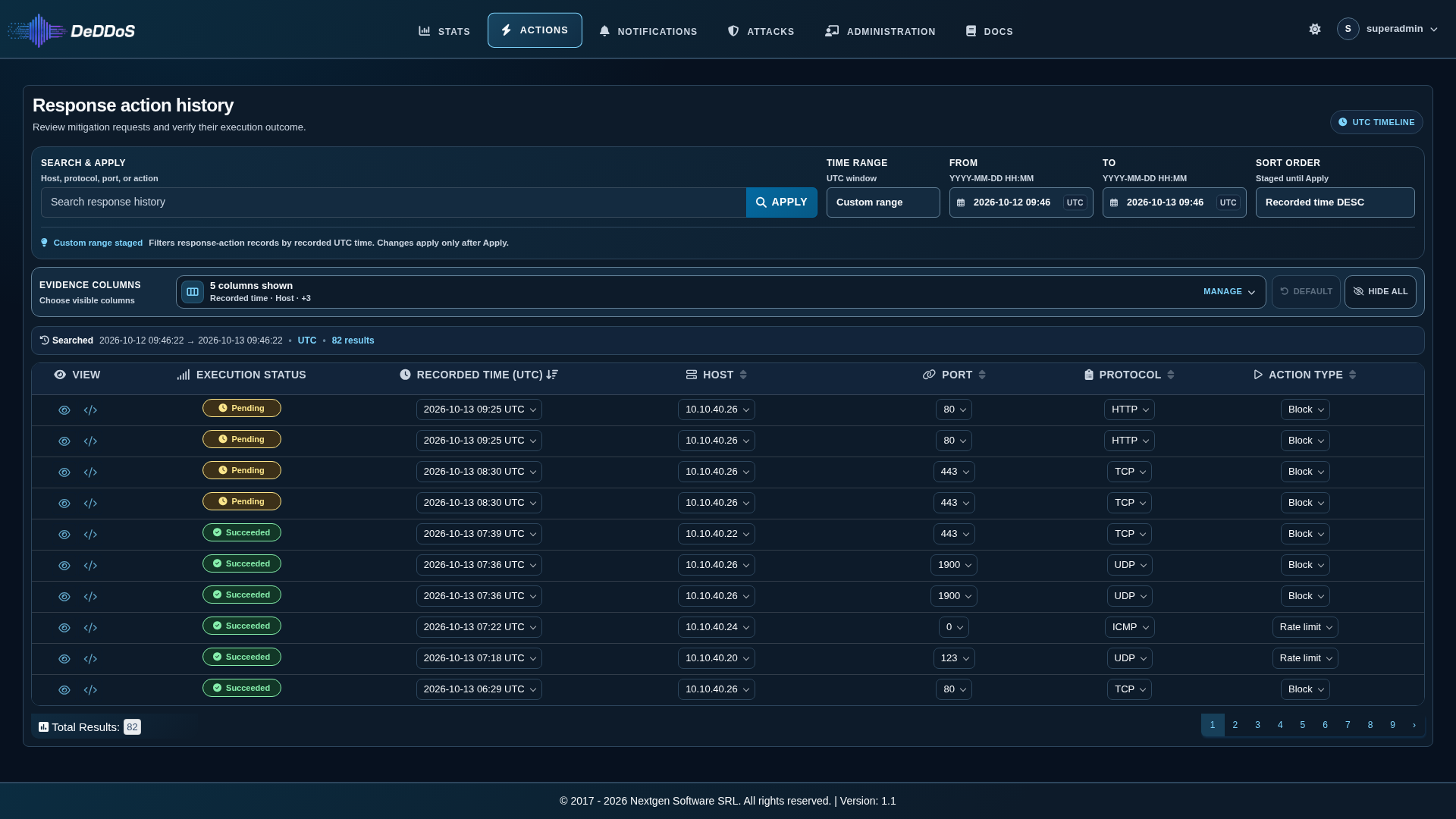Screen dimensions: 1456x819
Task: Open the Docs tab
Action: 990,31
